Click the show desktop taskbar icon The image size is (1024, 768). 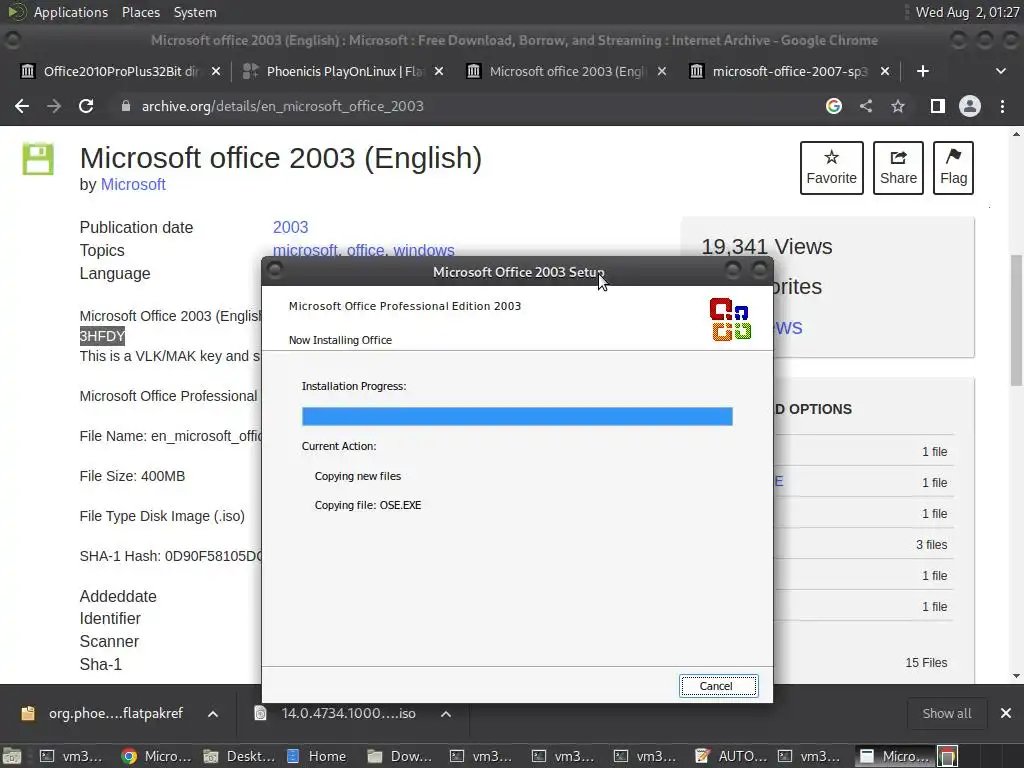(x=12, y=756)
